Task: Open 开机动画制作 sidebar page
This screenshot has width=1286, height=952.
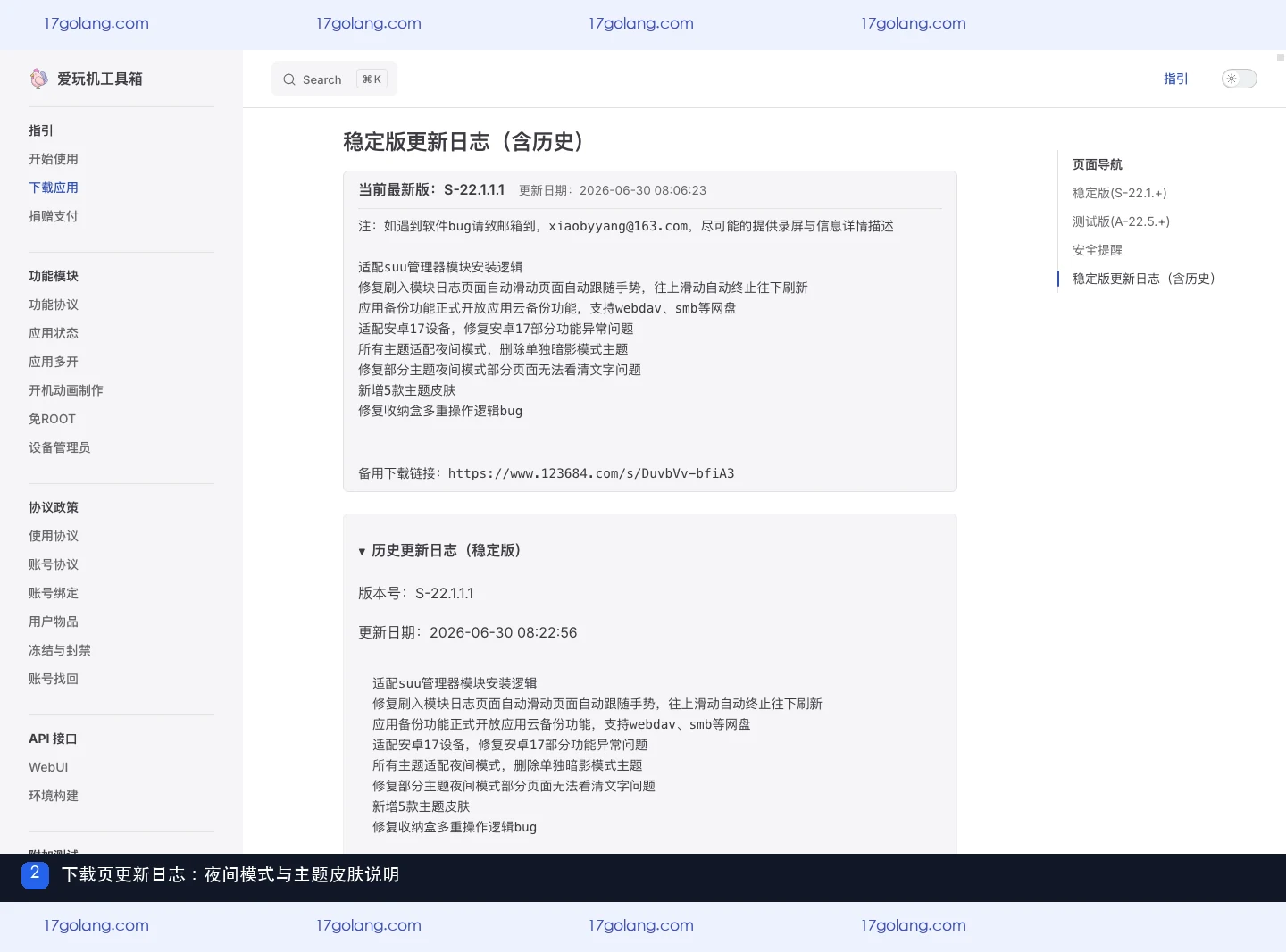Action: coord(66,390)
